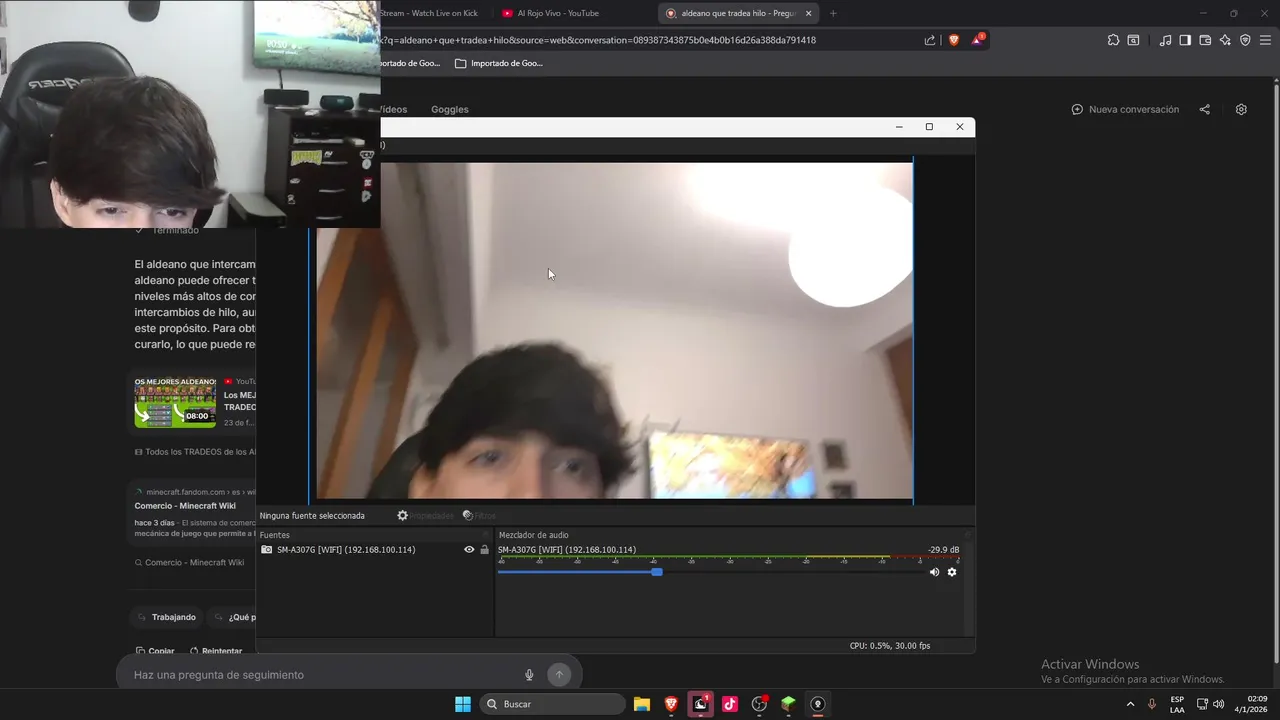This screenshot has width=1280, height=720.
Task: Click the share page icon in address bar
Action: [930, 40]
